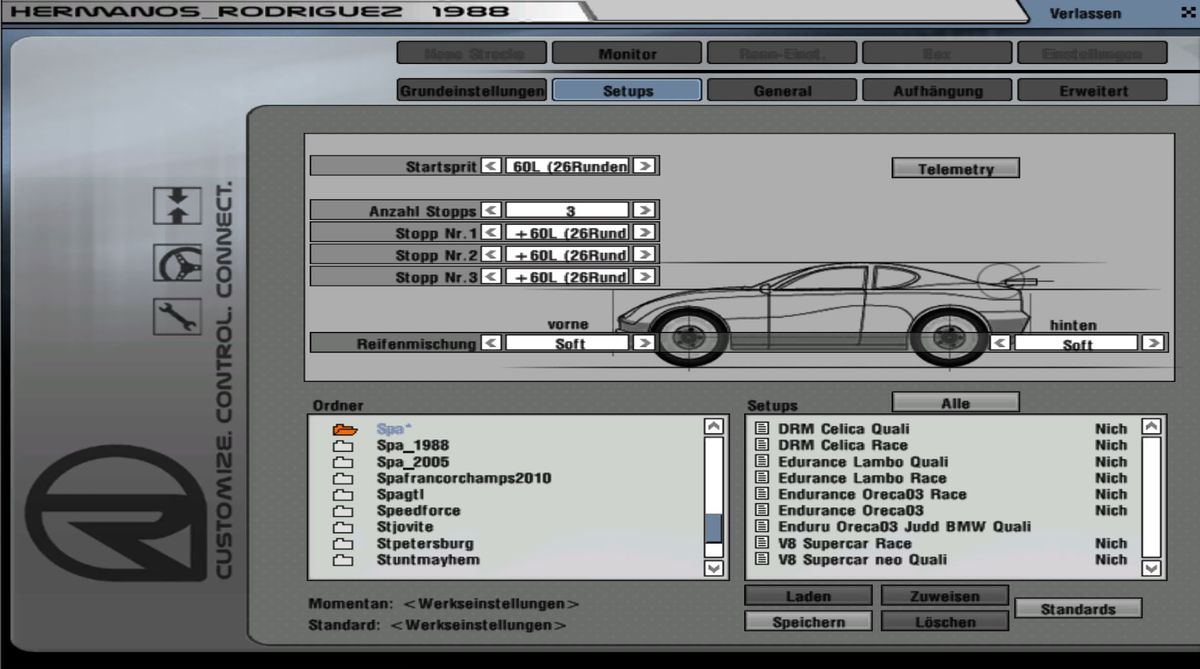The width and height of the screenshot is (1200, 669).
Task: Click the up-down arrows icon in sidebar
Action: (x=177, y=206)
